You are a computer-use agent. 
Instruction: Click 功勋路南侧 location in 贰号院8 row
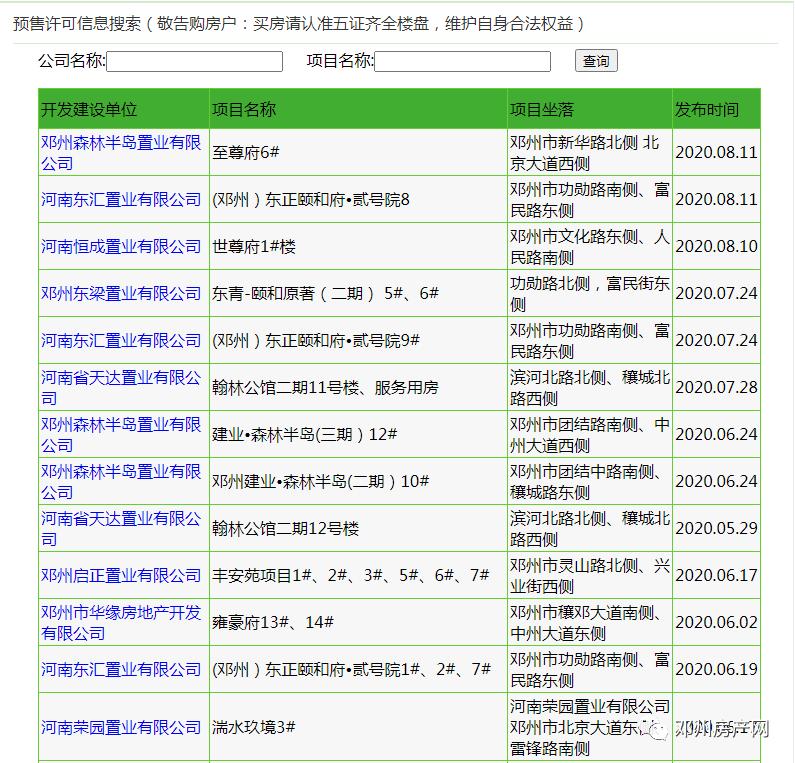click(590, 199)
